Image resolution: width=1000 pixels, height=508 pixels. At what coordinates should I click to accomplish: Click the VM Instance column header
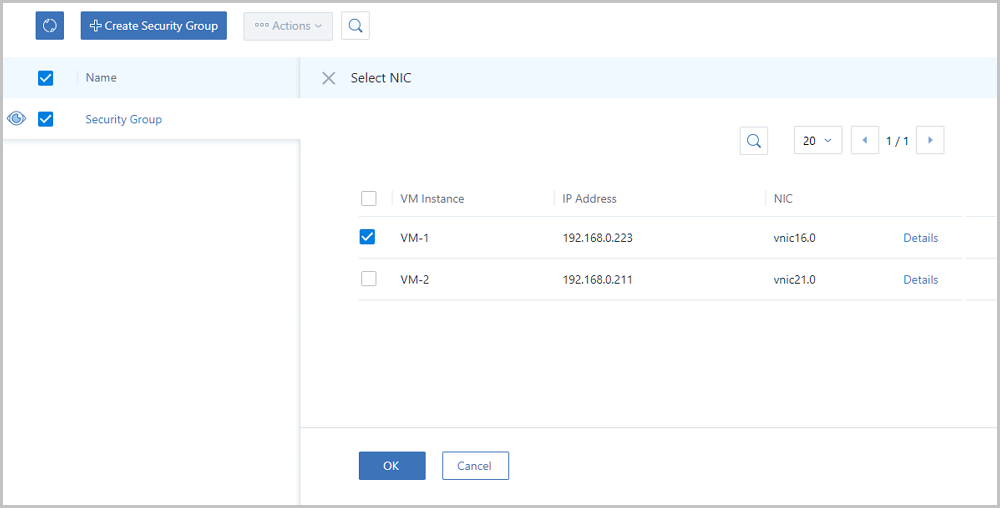click(432, 199)
